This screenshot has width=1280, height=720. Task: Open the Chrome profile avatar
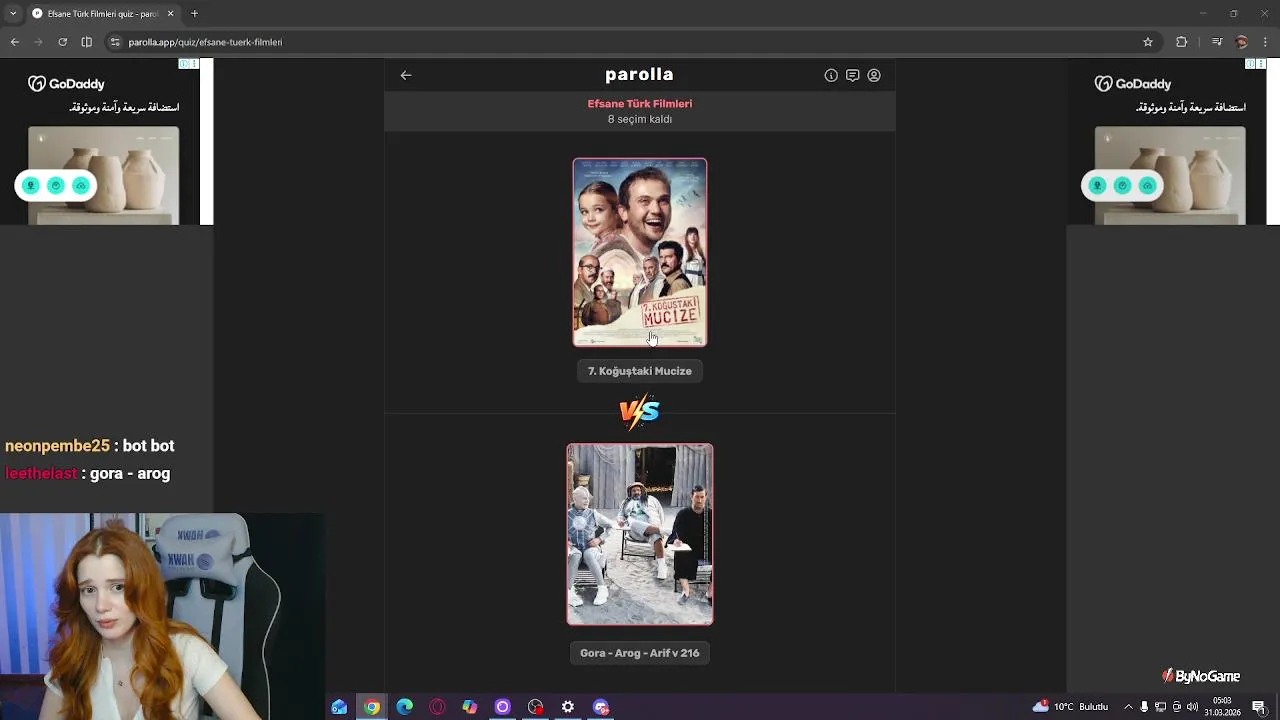(1242, 42)
